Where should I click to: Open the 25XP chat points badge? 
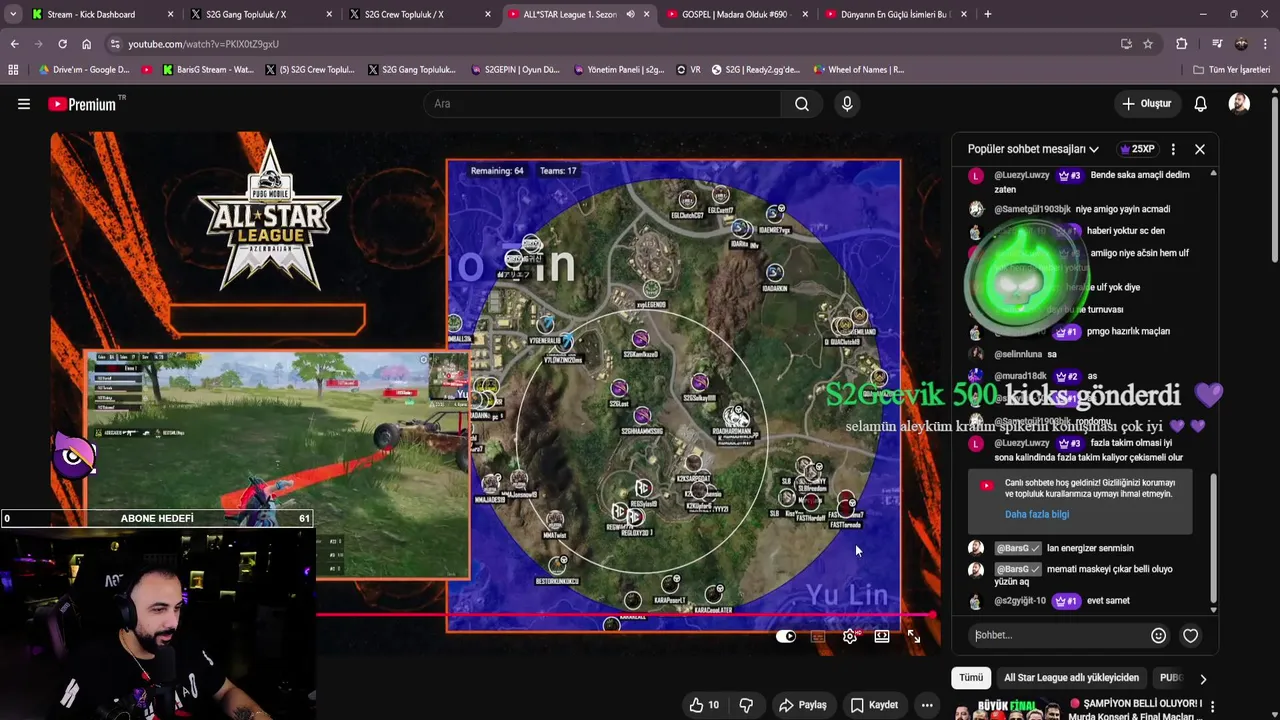1137,149
